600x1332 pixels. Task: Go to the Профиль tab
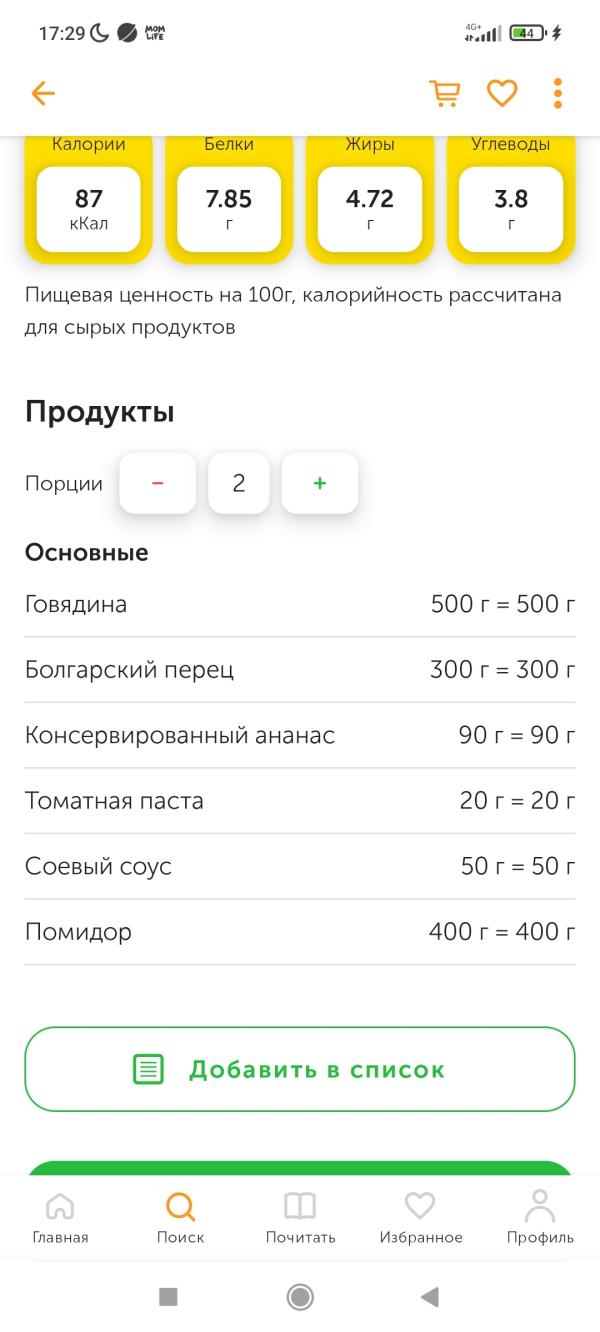[540, 1216]
